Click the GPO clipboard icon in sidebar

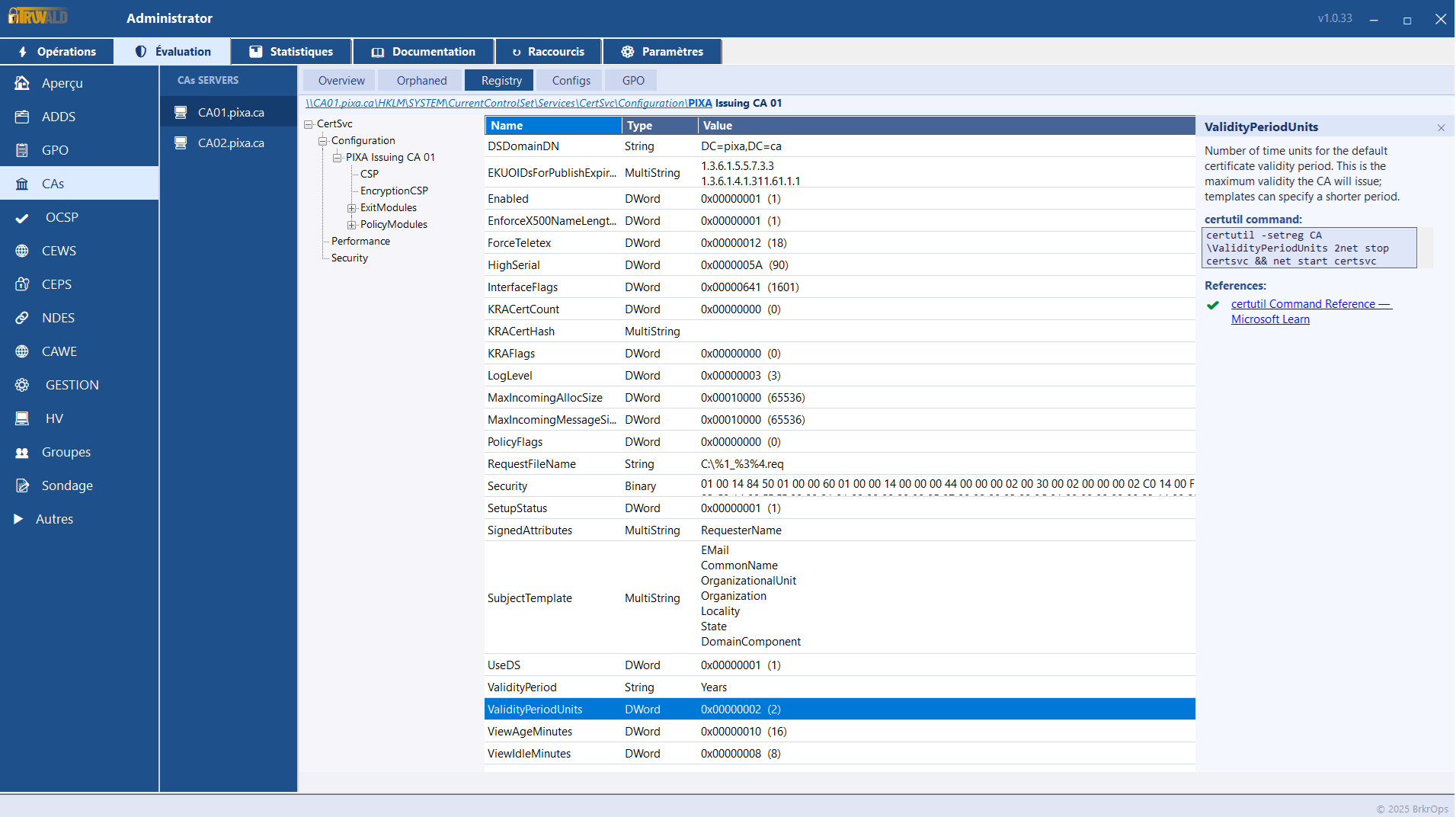point(22,150)
